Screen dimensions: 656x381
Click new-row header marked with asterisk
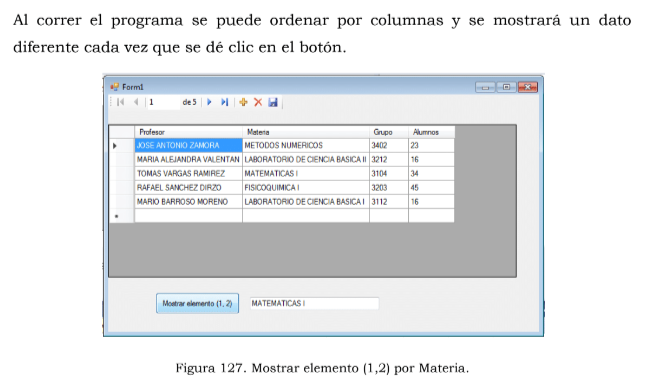pos(122,216)
